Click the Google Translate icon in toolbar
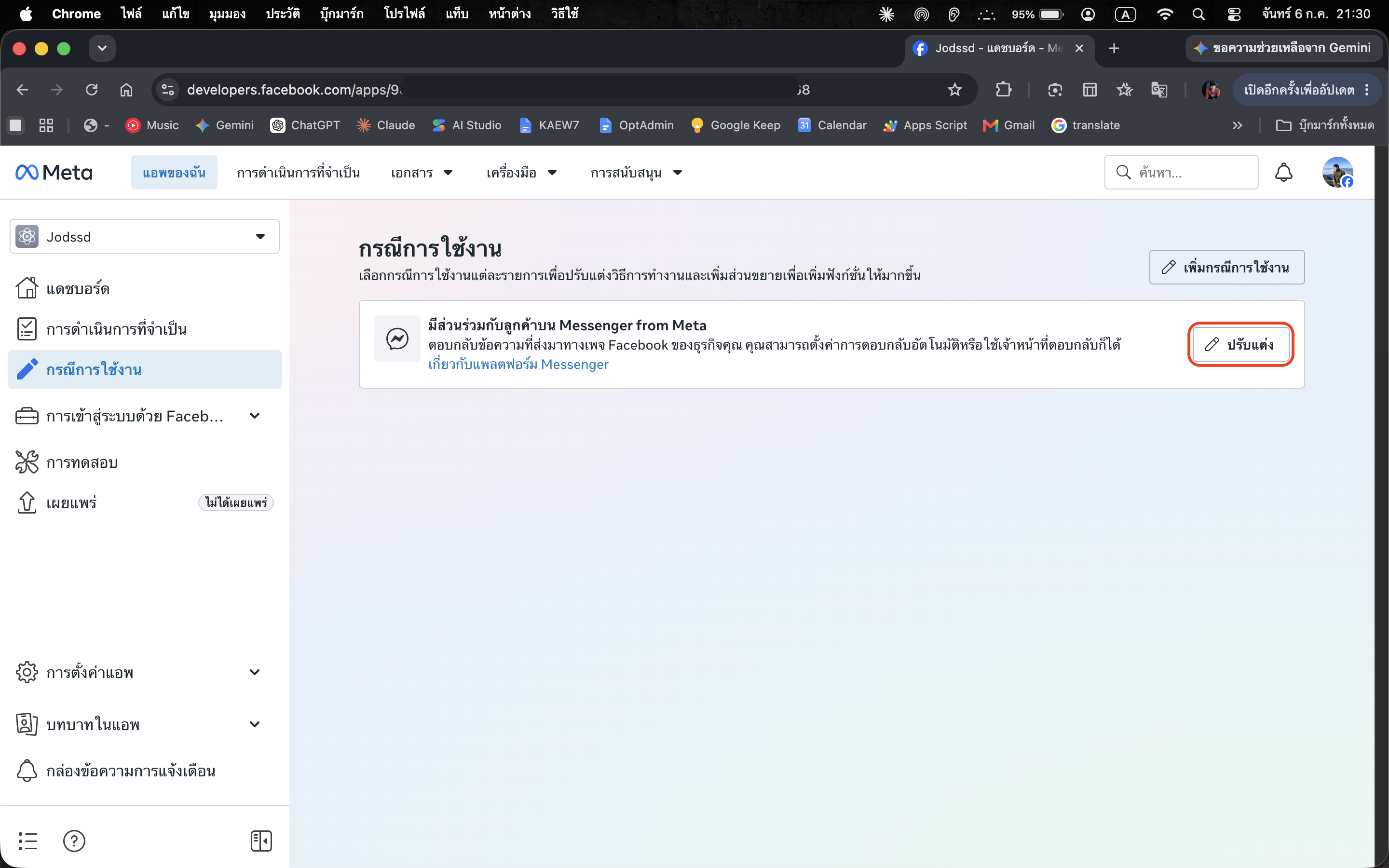 point(1159,90)
